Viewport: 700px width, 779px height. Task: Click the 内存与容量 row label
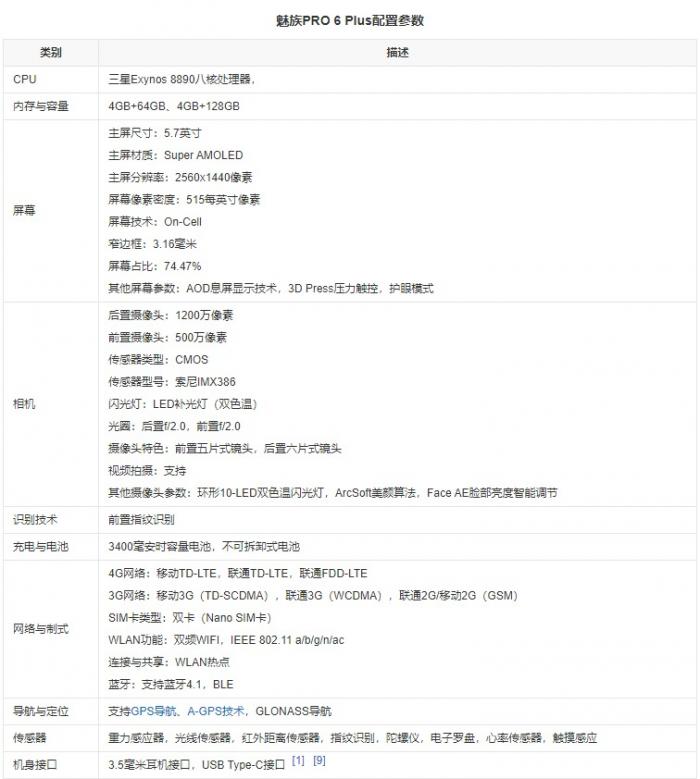[41, 106]
